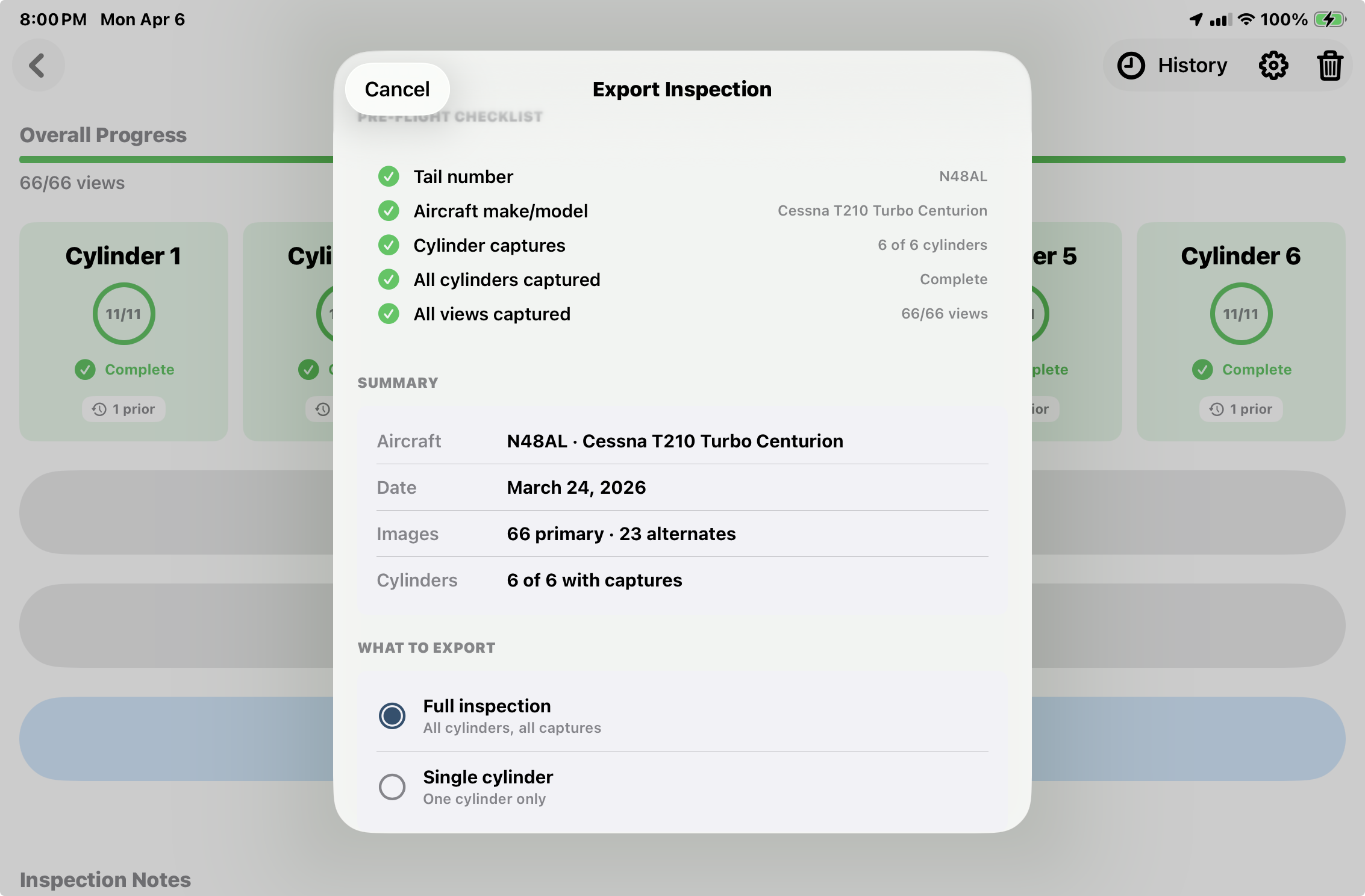Click the checkmark beside All views captured
The width and height of the screenshot is (1365, 896).
[389, 314]
